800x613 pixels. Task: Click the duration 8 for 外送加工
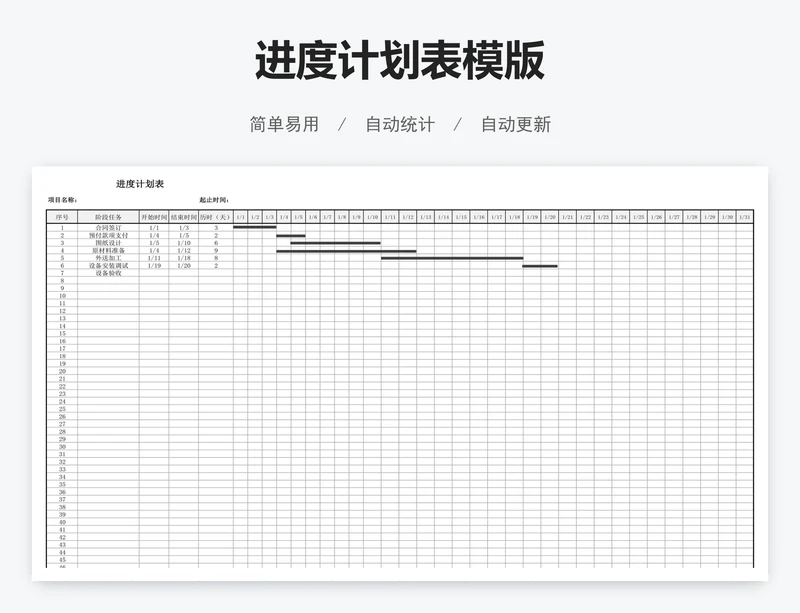point(216,258)
